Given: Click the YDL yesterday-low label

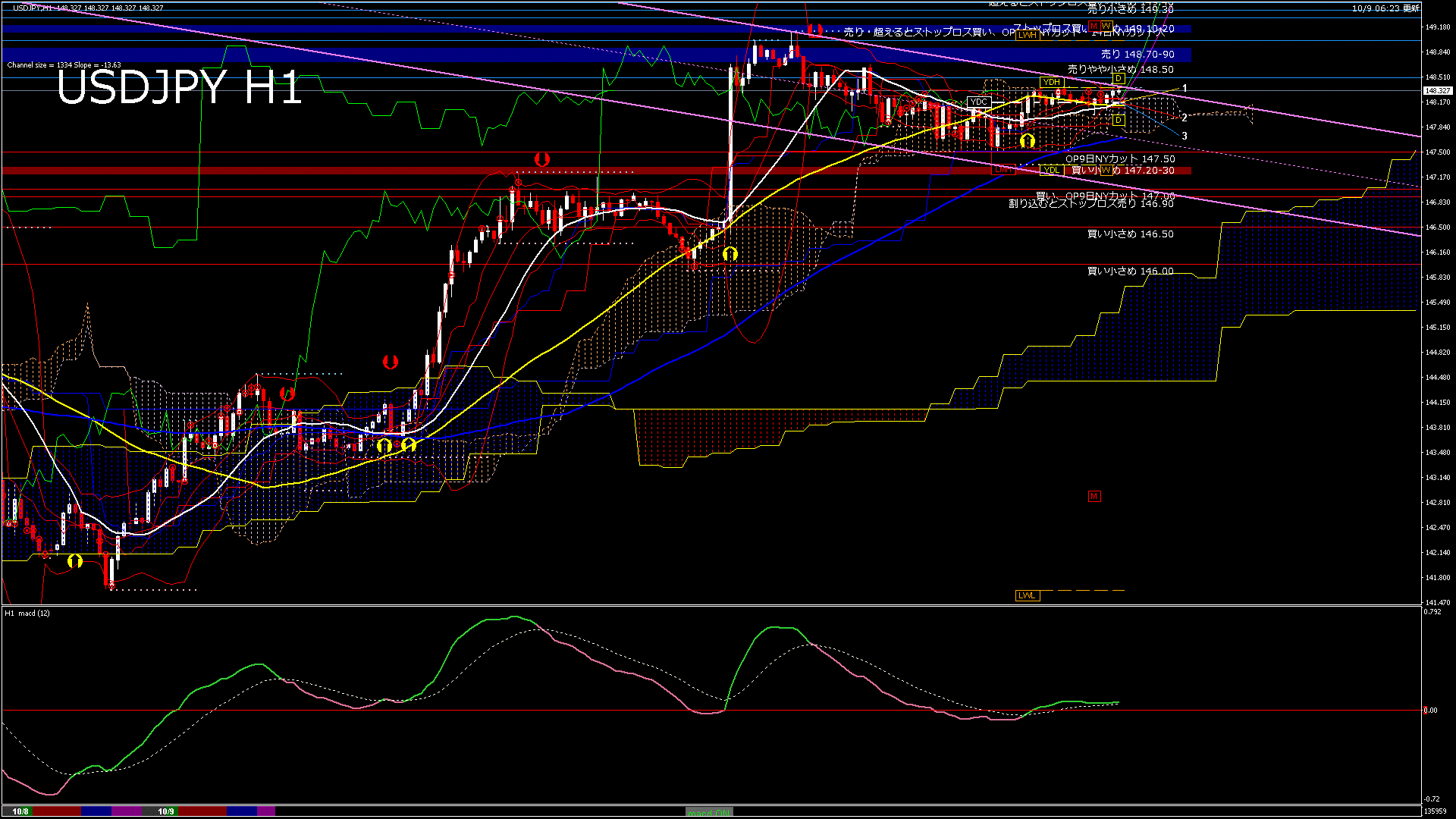Looking at the screenshot, I should tap(1051, 170).
